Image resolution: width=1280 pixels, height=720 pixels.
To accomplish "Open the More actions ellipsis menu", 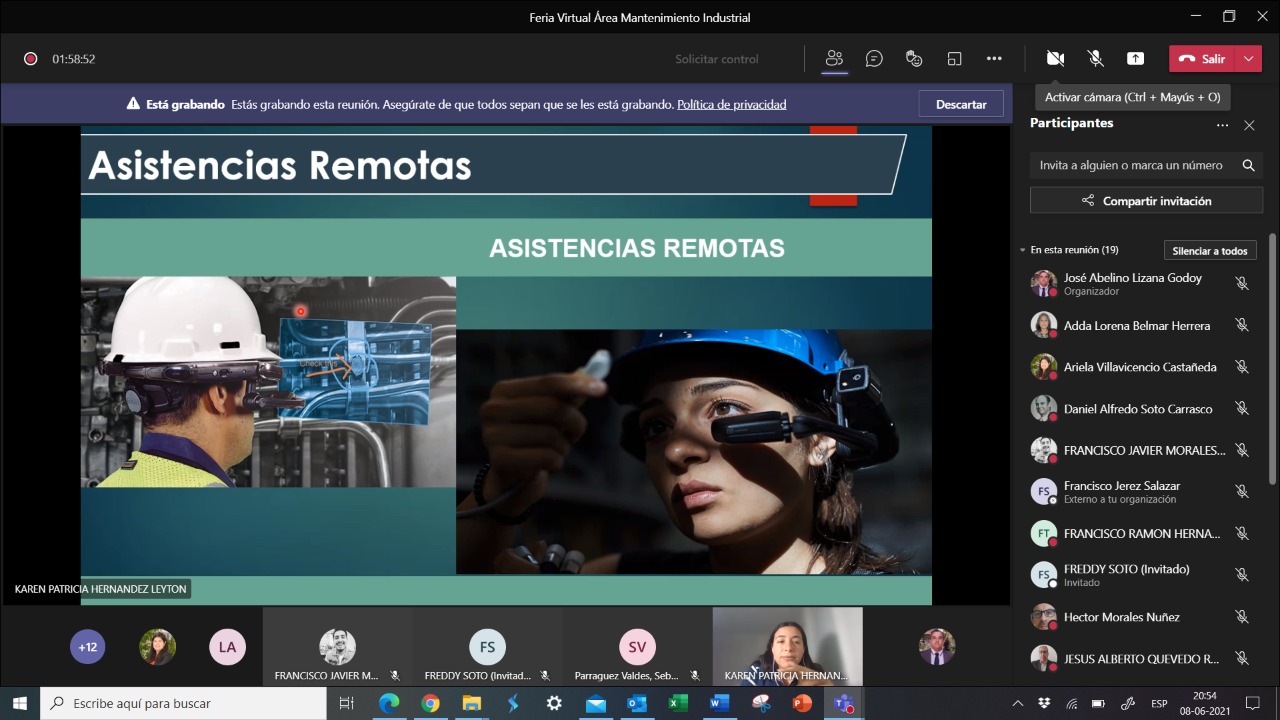I will tap(994, 58).
